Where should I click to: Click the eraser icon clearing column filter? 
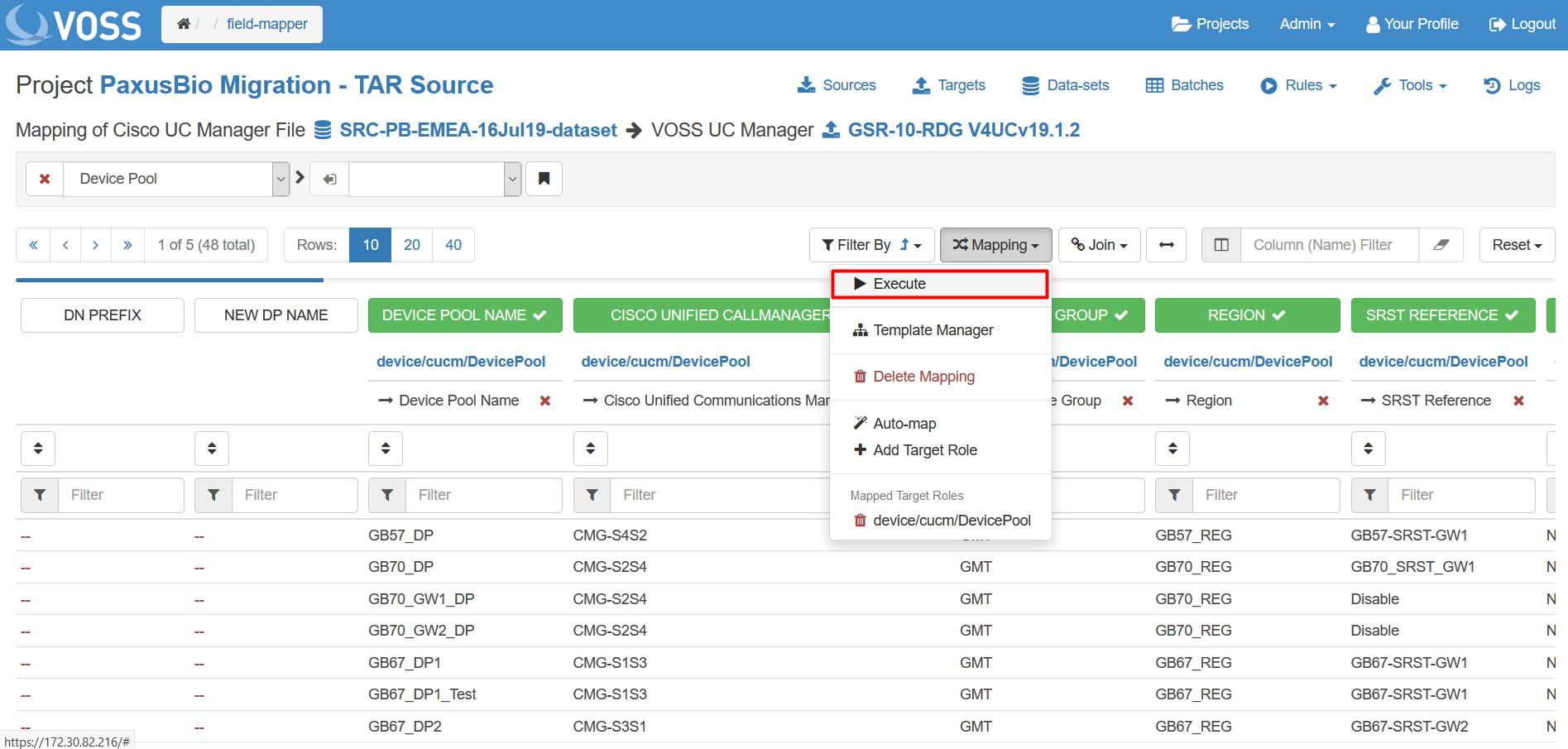point(1441,245)
